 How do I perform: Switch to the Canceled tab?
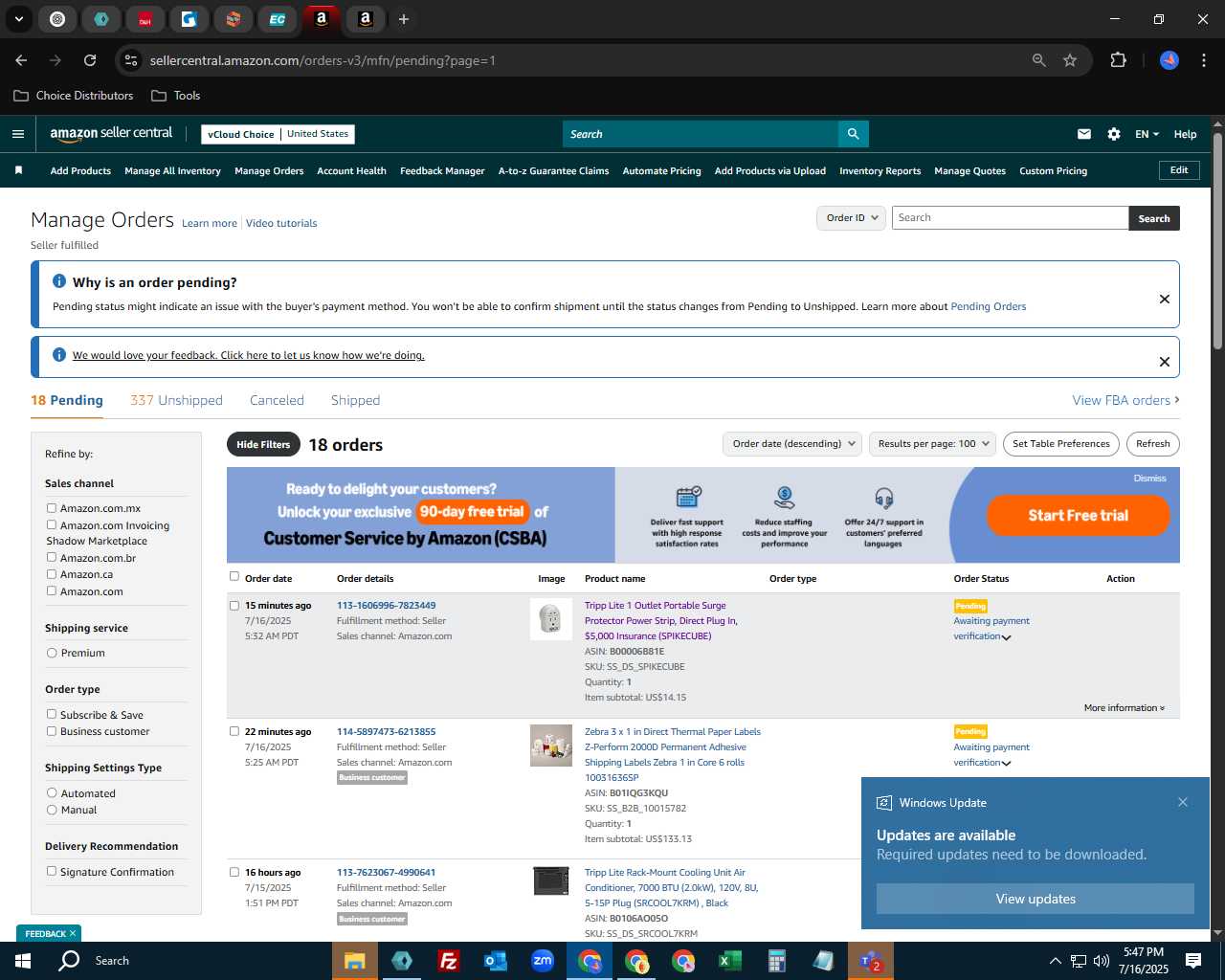(x=277, y=400)
